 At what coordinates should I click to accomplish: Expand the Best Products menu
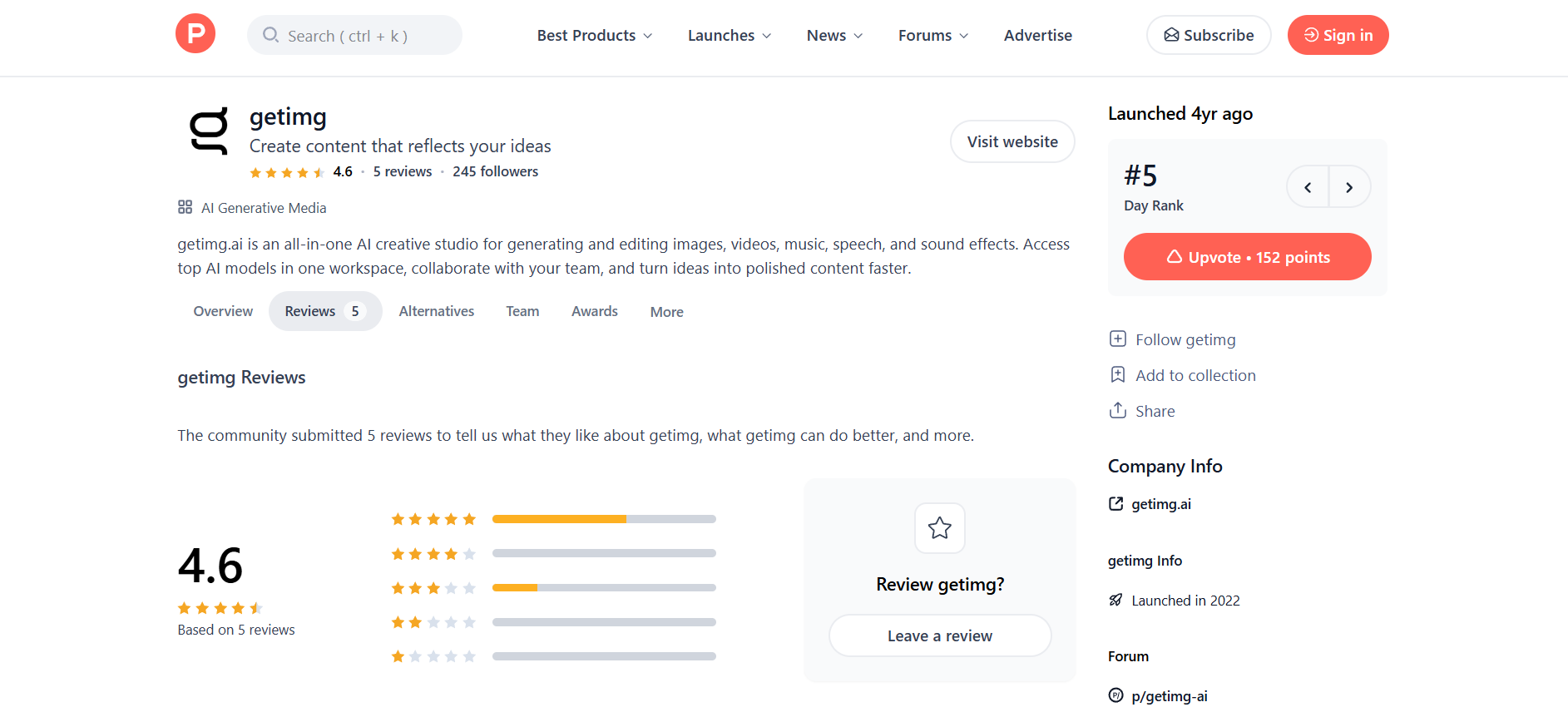tap(595, 35)
